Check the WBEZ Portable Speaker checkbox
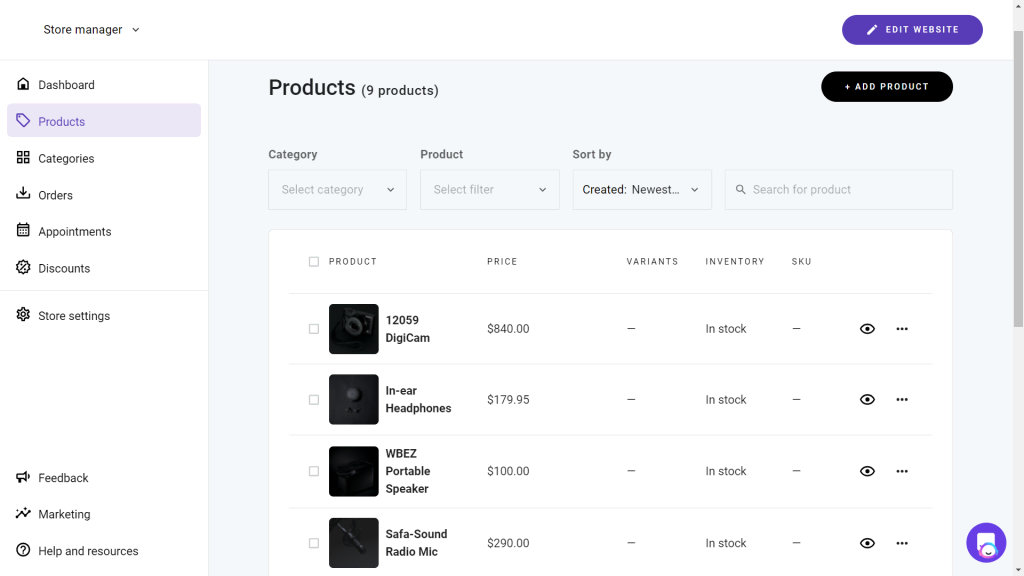 [x=314, y=471]
